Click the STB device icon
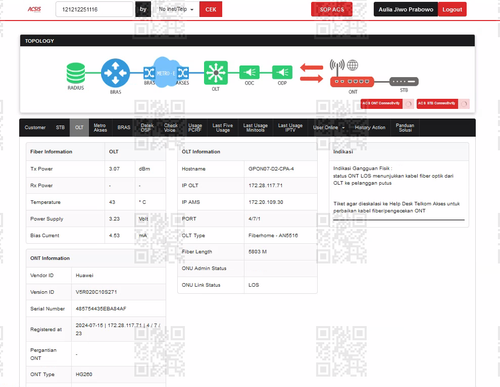Image resolution: width=500 pixels, height=387 pixels. point(404,81)
